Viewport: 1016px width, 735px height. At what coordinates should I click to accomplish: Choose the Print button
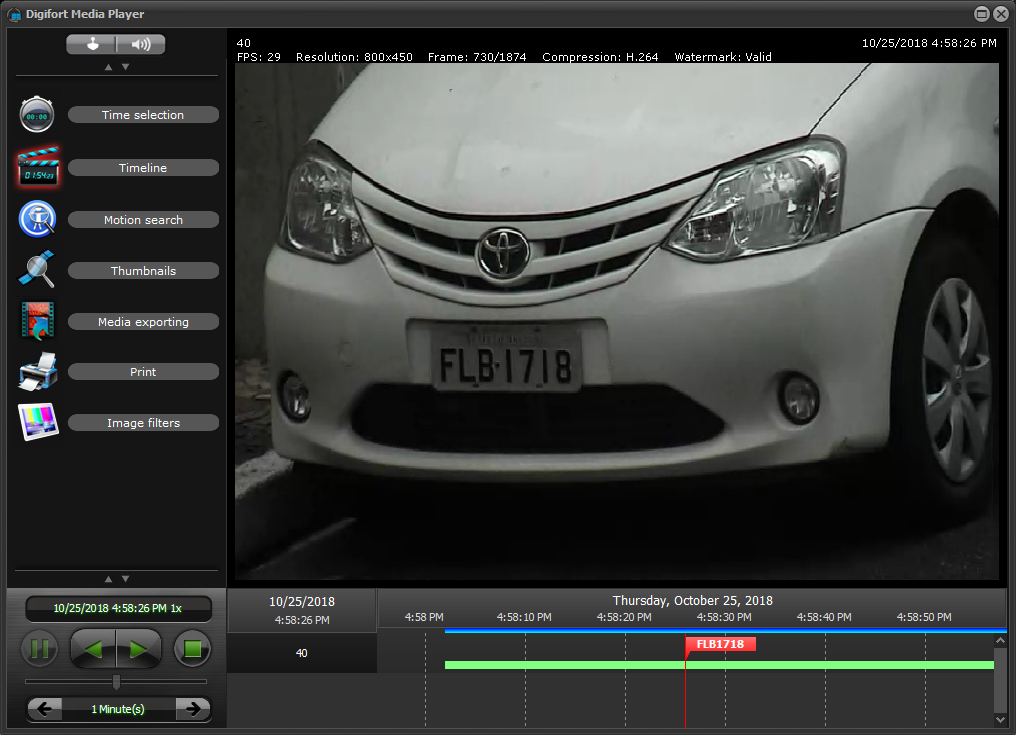coord(143,372)
